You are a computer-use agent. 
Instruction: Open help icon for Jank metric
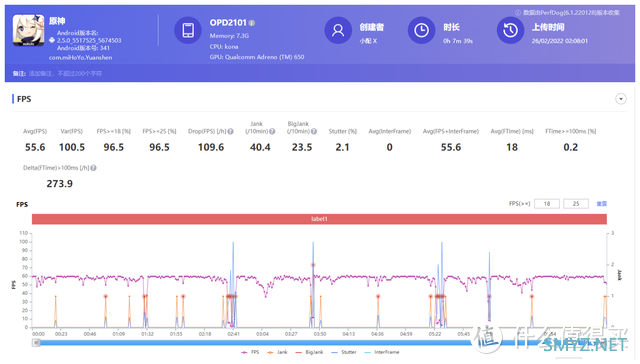(x=272, y=131)
